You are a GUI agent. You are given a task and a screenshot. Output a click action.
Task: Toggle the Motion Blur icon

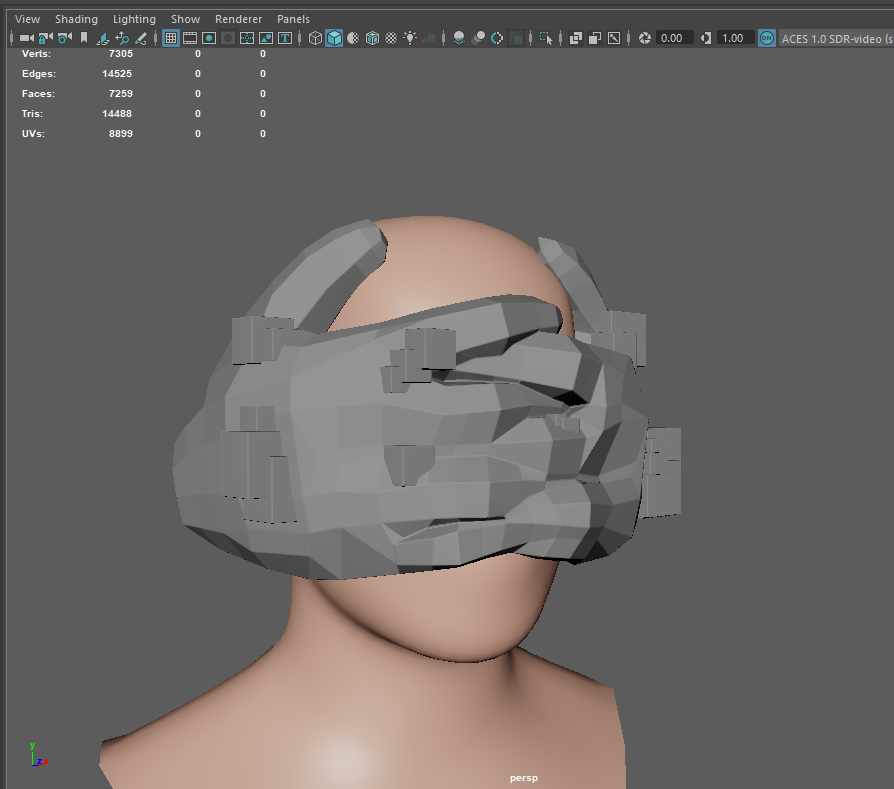point(478,38)
